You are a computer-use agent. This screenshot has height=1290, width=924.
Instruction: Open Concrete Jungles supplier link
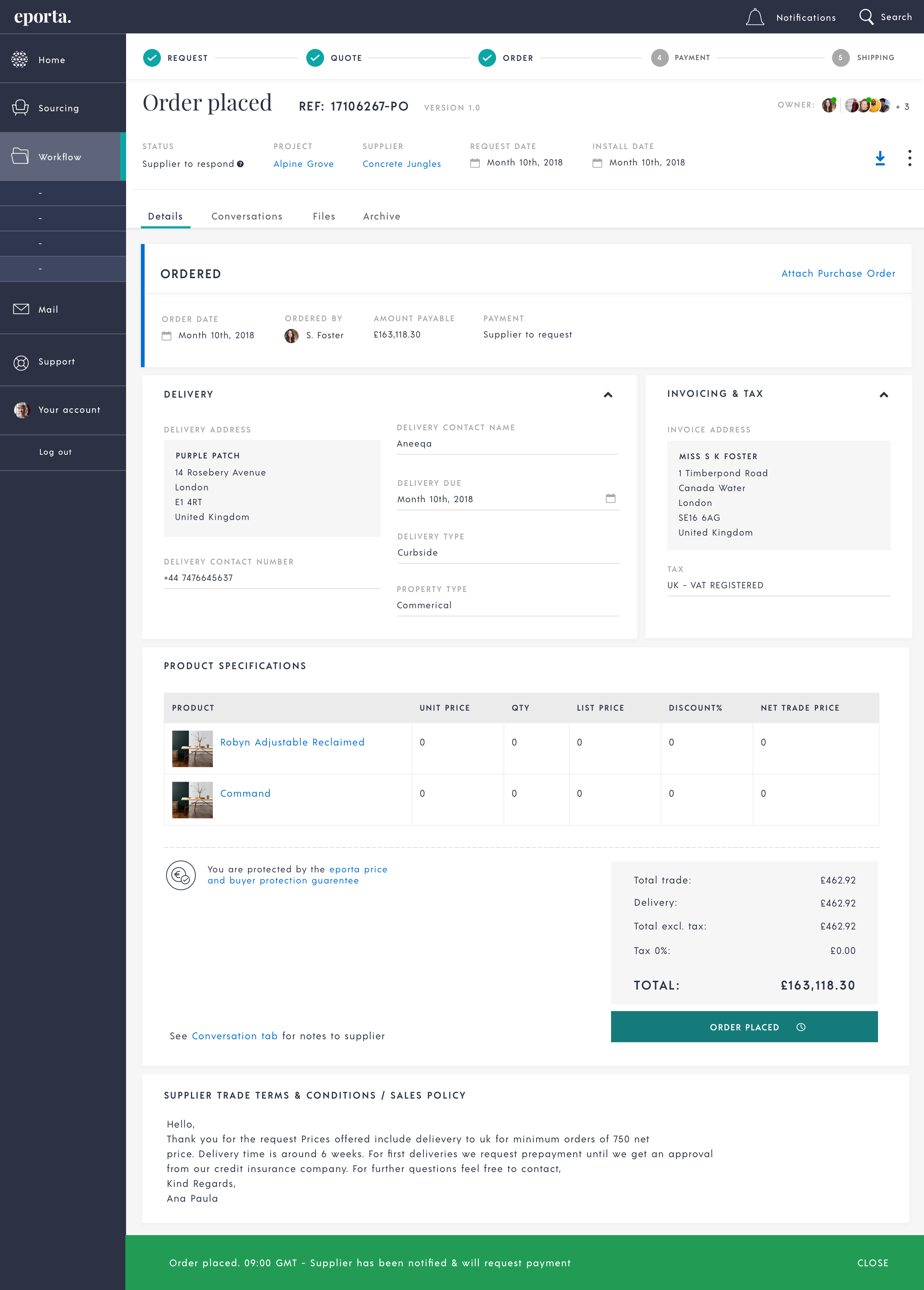[x=402, y=164]
